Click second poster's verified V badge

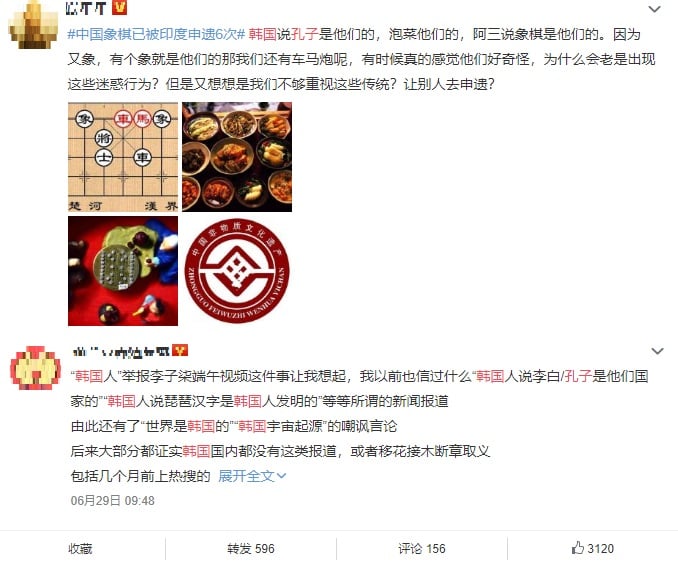point(180,350)
